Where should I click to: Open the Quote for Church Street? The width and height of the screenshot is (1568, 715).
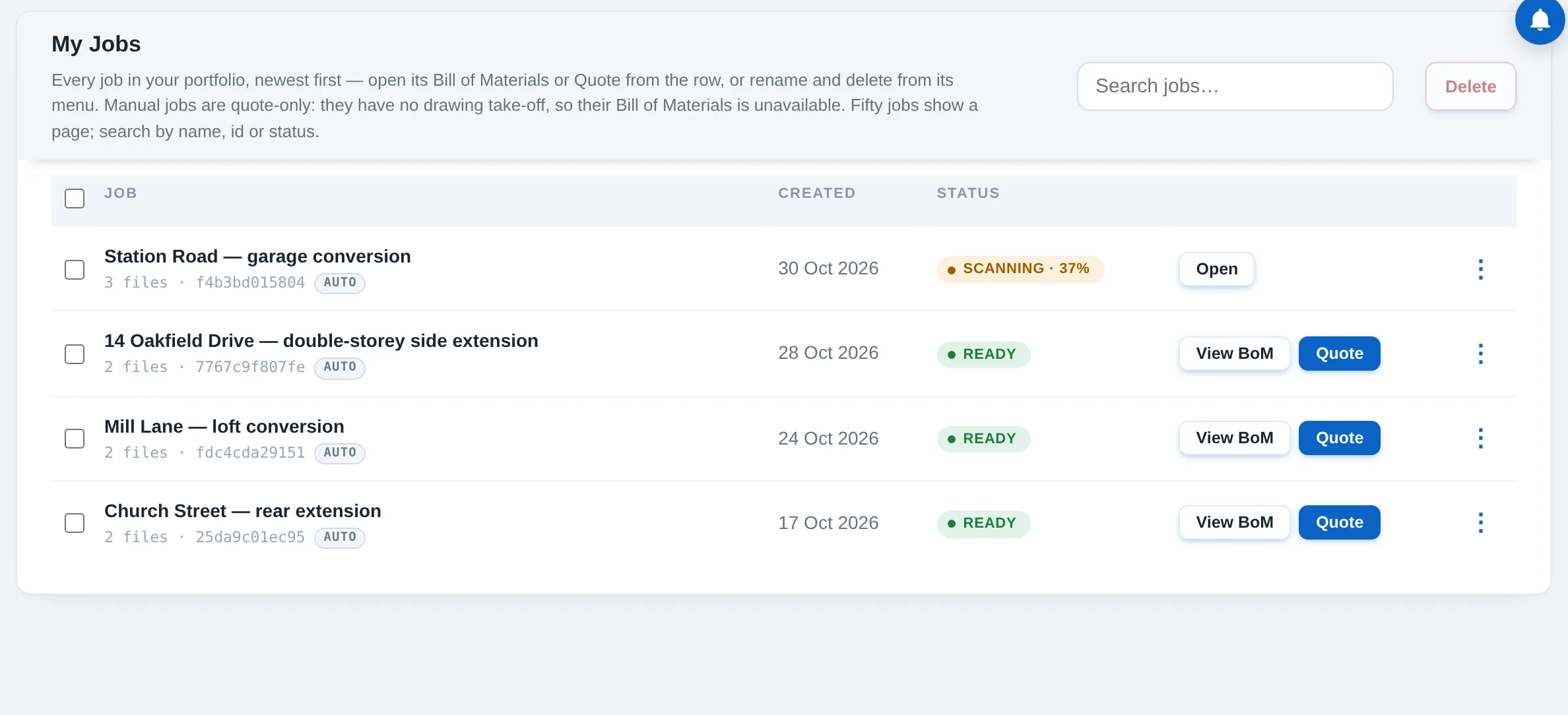click(1339, 522)
